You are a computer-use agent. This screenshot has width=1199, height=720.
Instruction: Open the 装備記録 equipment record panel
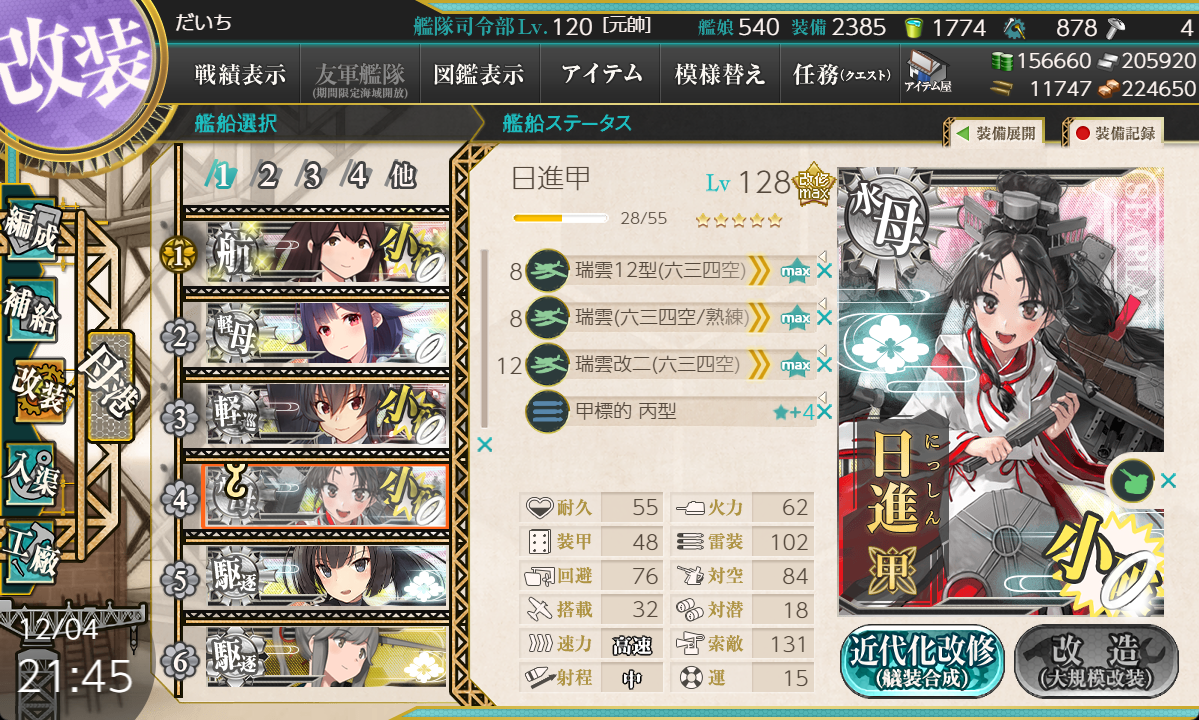1116,133
